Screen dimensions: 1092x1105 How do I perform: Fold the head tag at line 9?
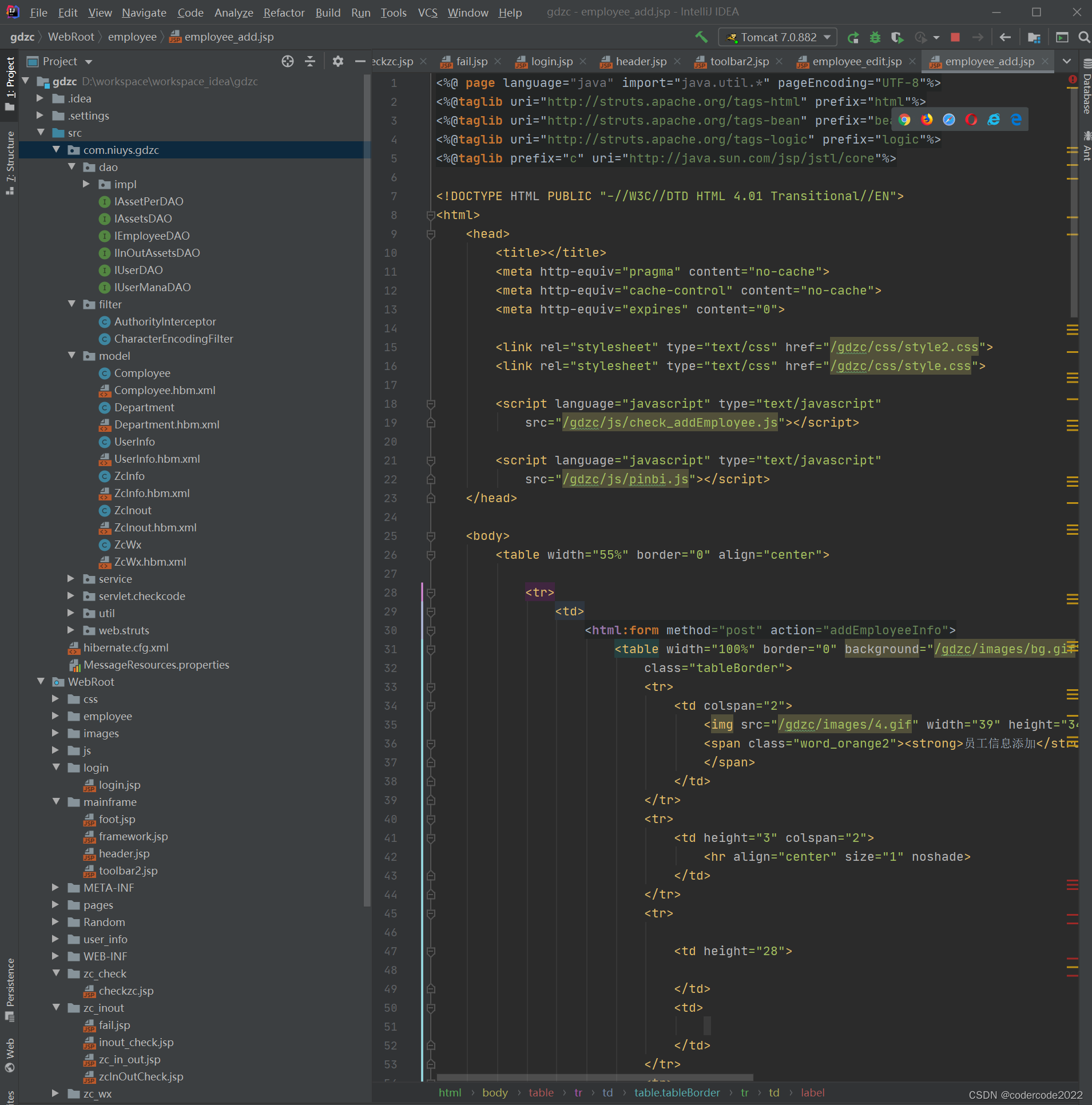(431, 234)
